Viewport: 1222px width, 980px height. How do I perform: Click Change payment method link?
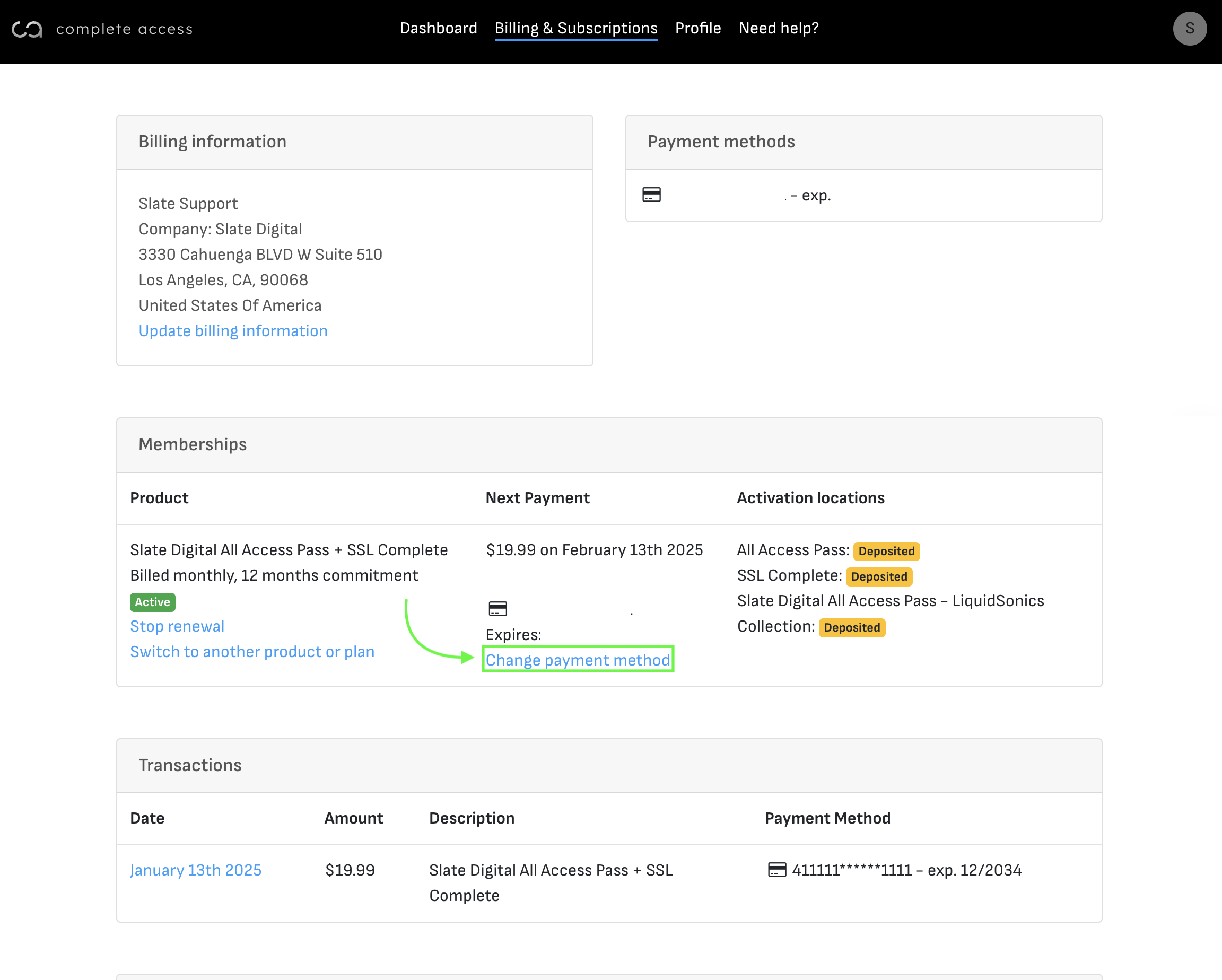point(578,660)
